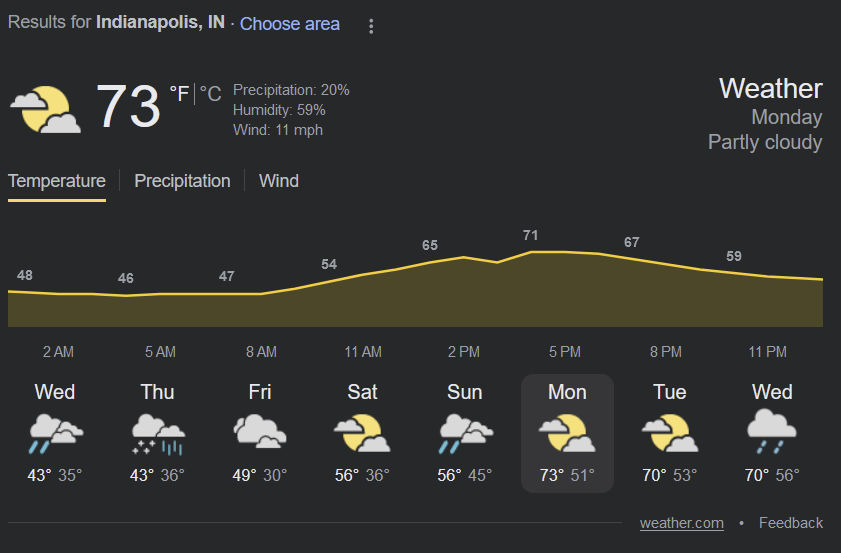Select the highlighted Mon forecast card
This screenshot has width=841, height=553.
(567, 433)
